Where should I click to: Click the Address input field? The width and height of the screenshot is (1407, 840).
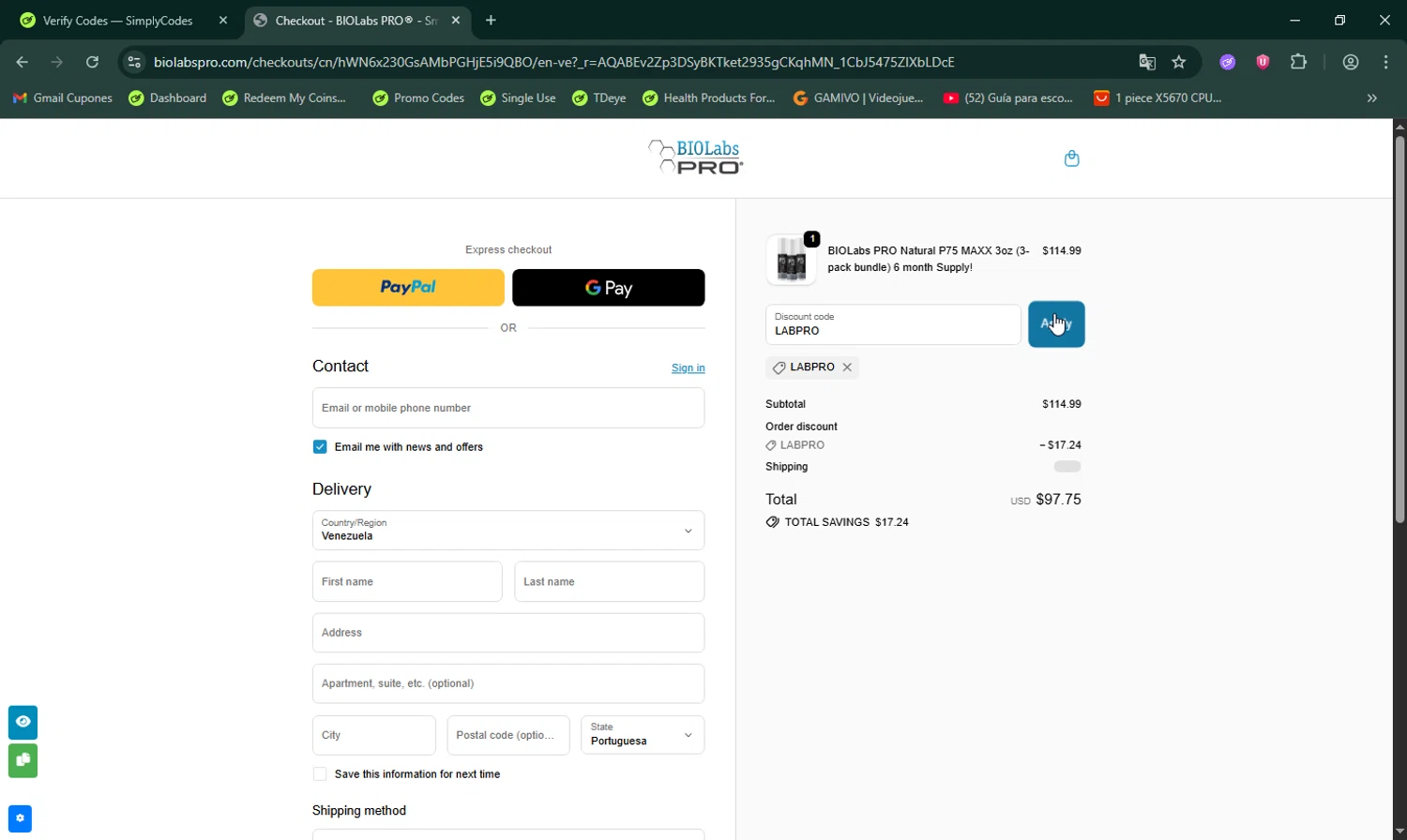point(508,633)
